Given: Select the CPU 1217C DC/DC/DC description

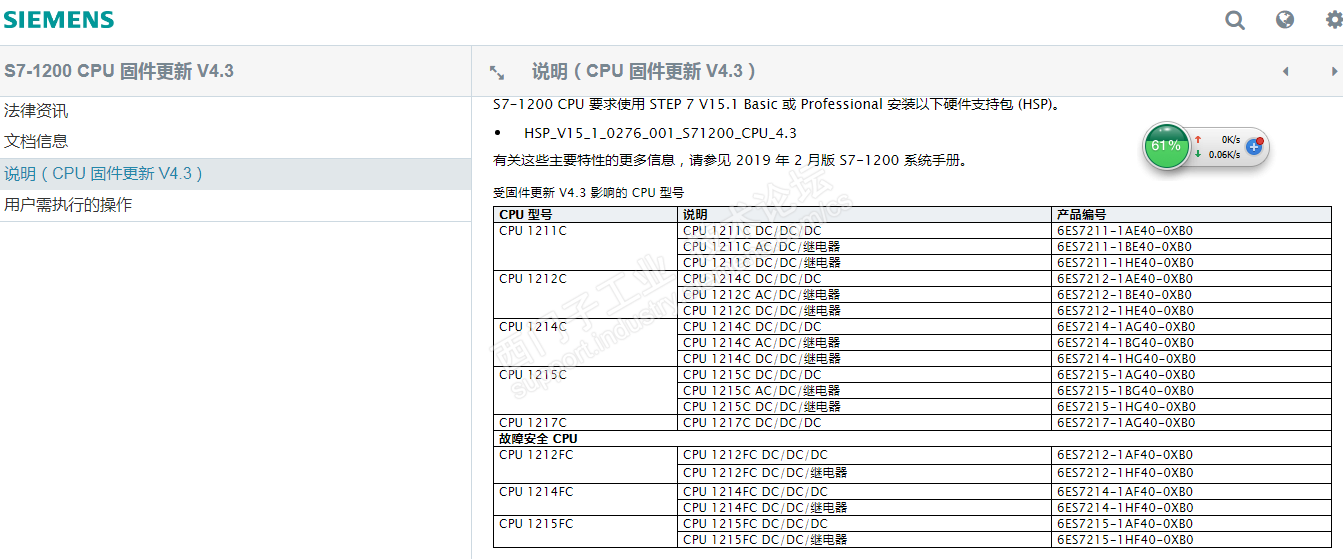Looking at the screenshot, I should coord(752,423).
